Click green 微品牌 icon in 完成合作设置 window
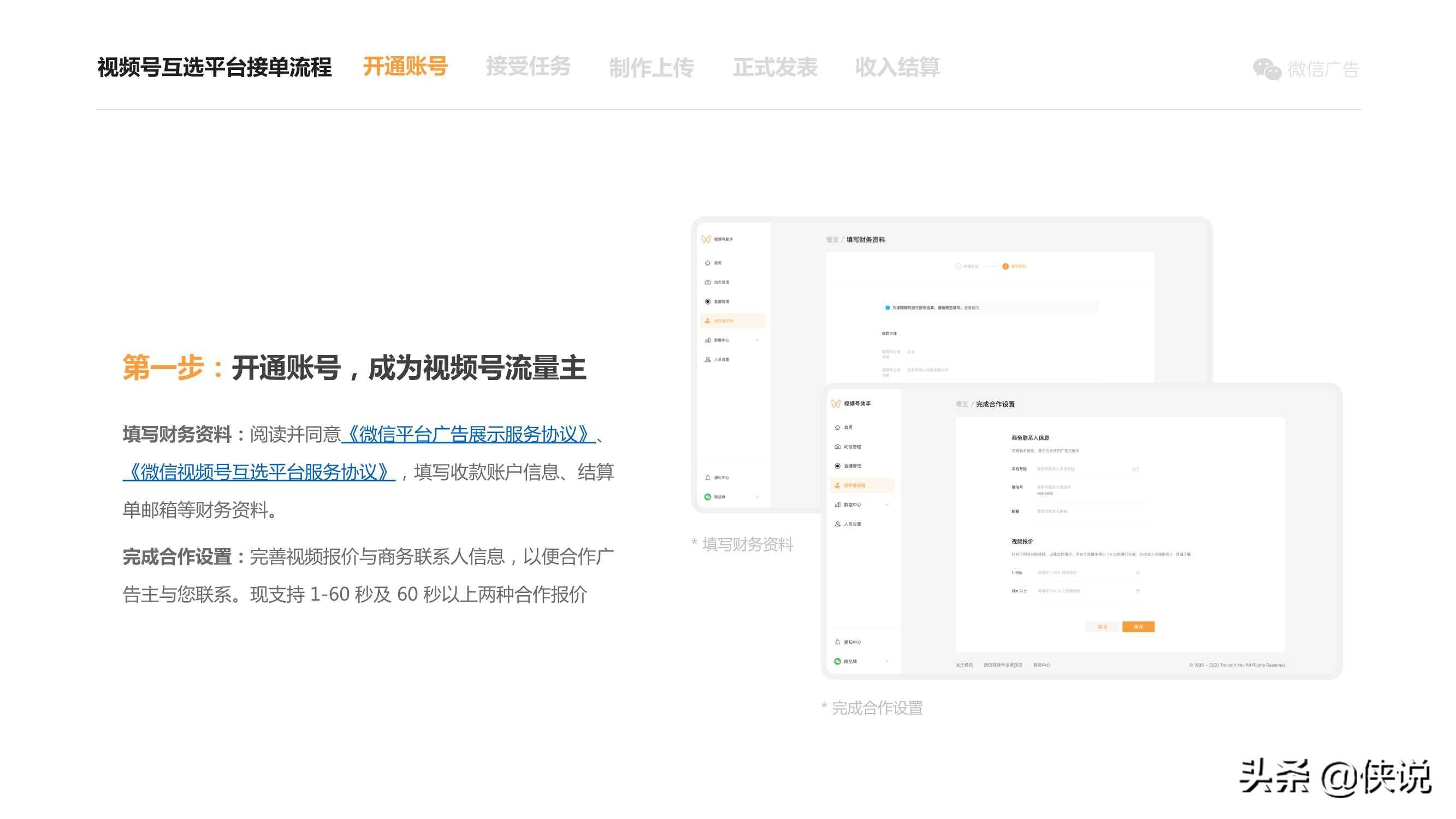The image size is (1456, 819). click(838, 661)
